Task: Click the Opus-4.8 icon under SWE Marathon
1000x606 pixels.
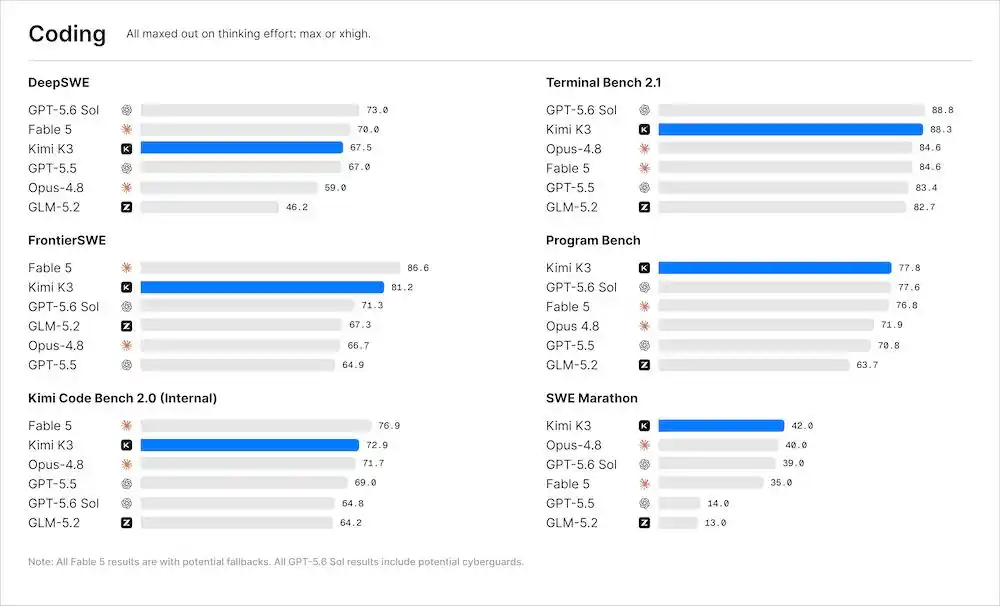Action: pyautogui.click(x=644, y=445)
